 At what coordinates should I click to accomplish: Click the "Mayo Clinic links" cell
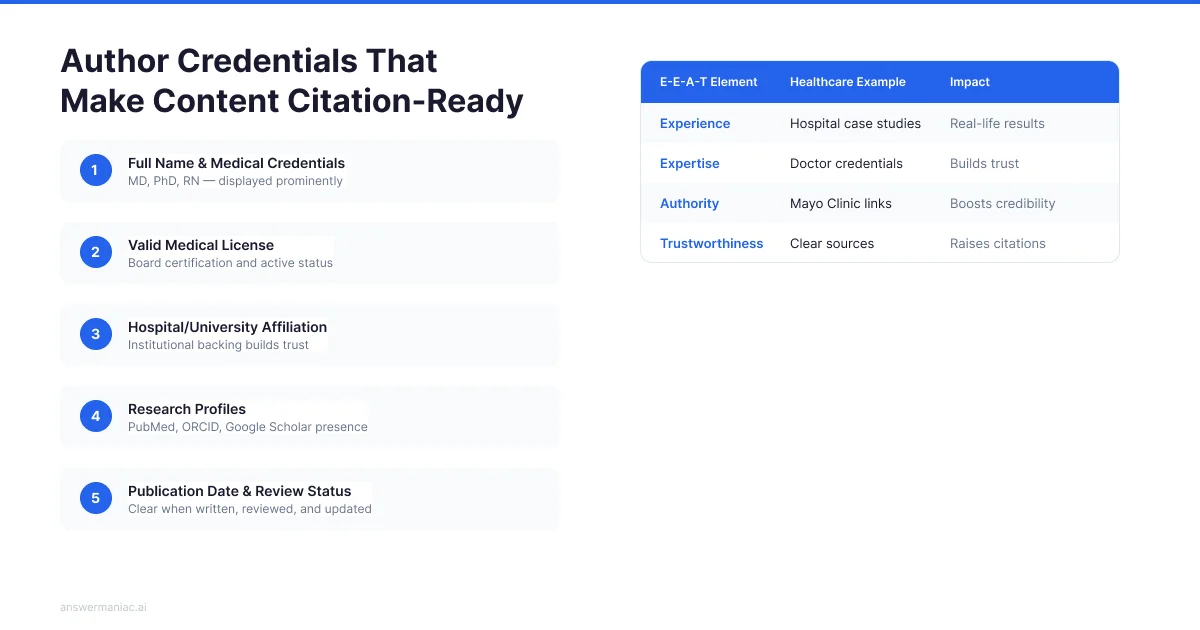point(841,204)
